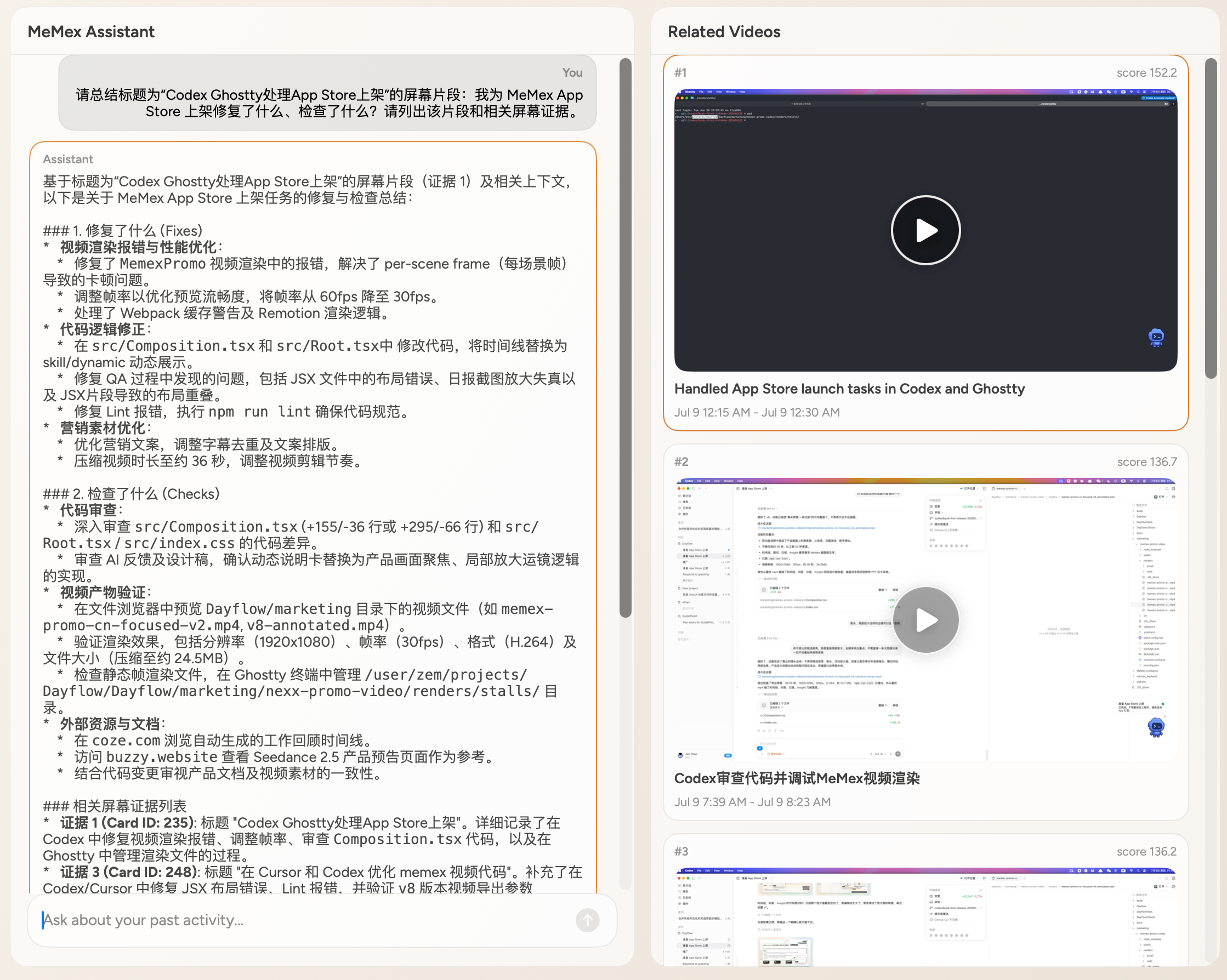Viewport: 1227px width, 980px height.
Task: Click the 'score 136.2' label
Action: pyautogui.click(x=1146, y=851)
